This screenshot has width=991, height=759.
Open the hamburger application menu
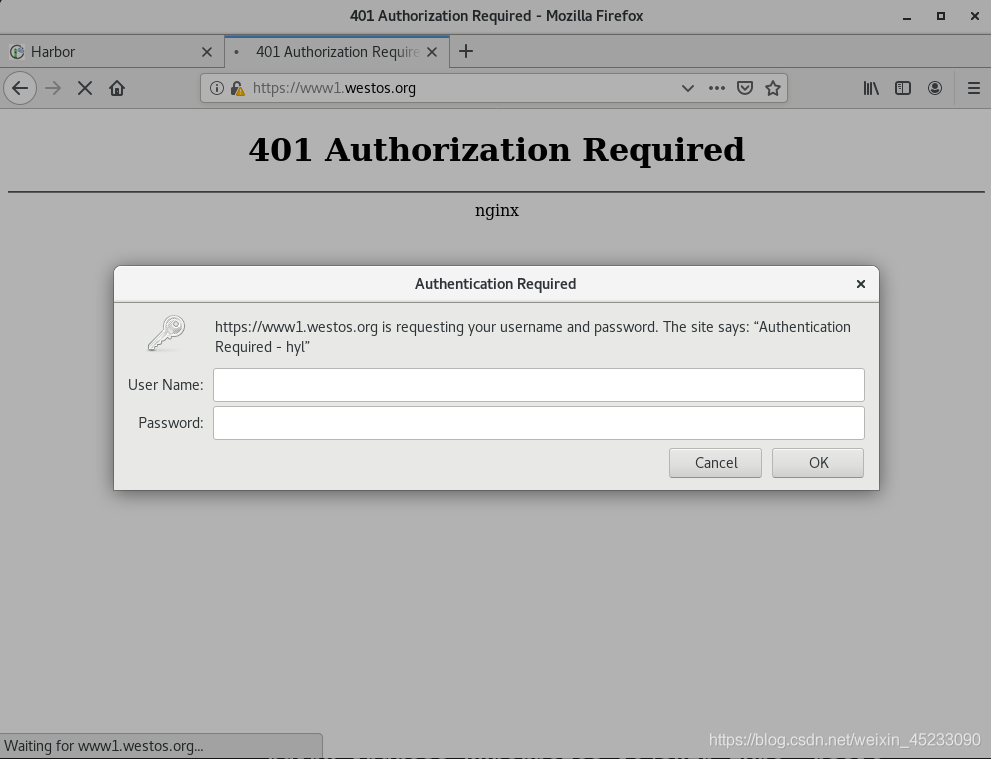pos(974,88)
